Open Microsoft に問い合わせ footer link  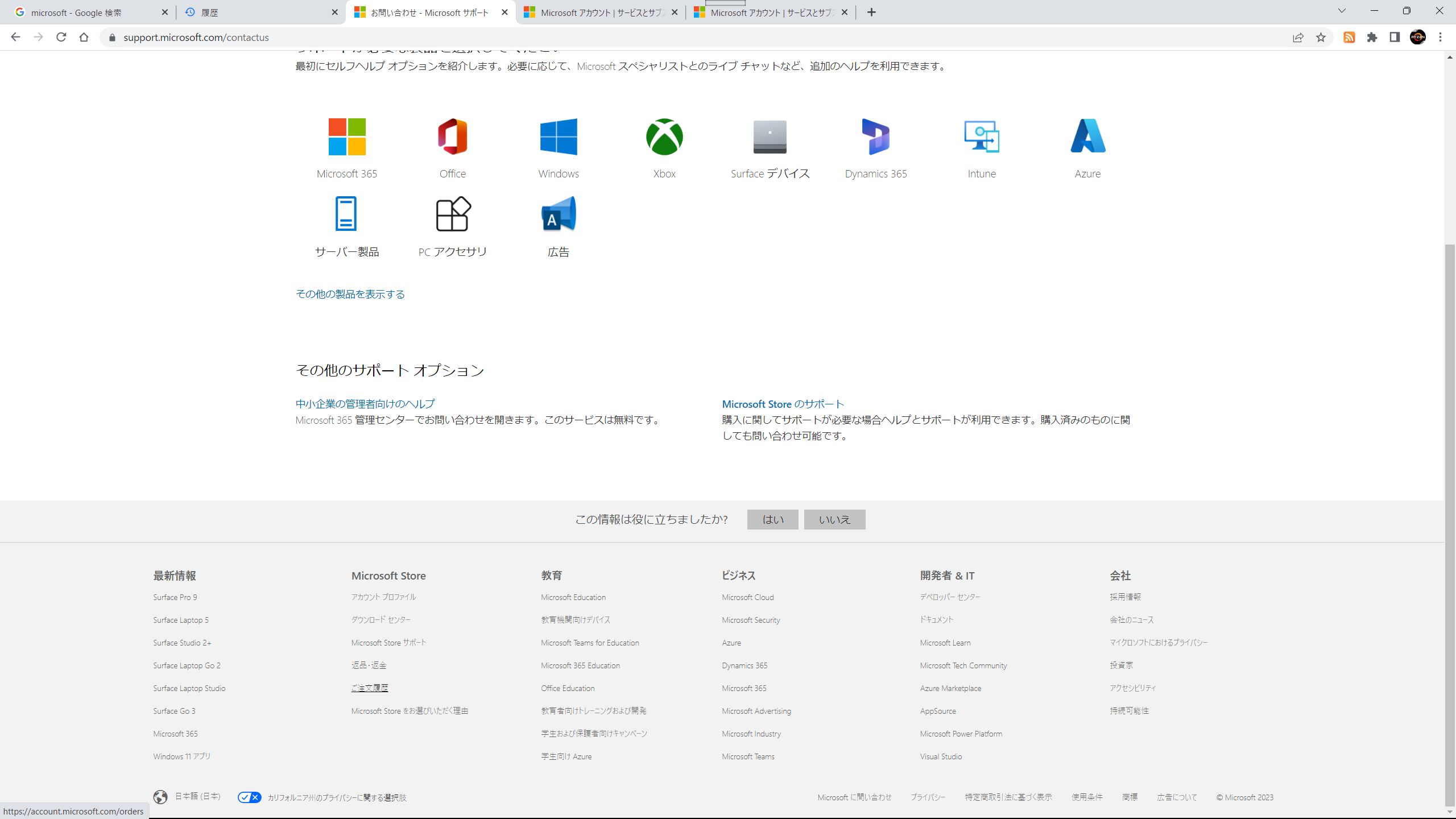coord(854,797)
